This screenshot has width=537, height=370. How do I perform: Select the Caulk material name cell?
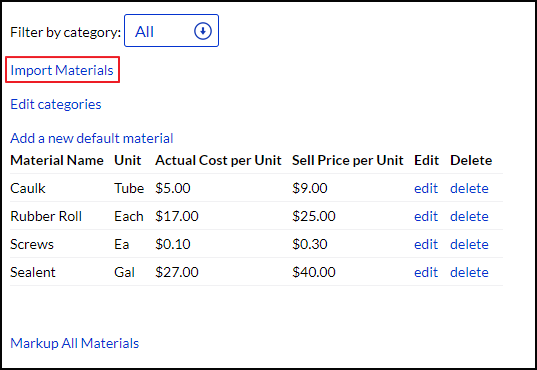28,188
